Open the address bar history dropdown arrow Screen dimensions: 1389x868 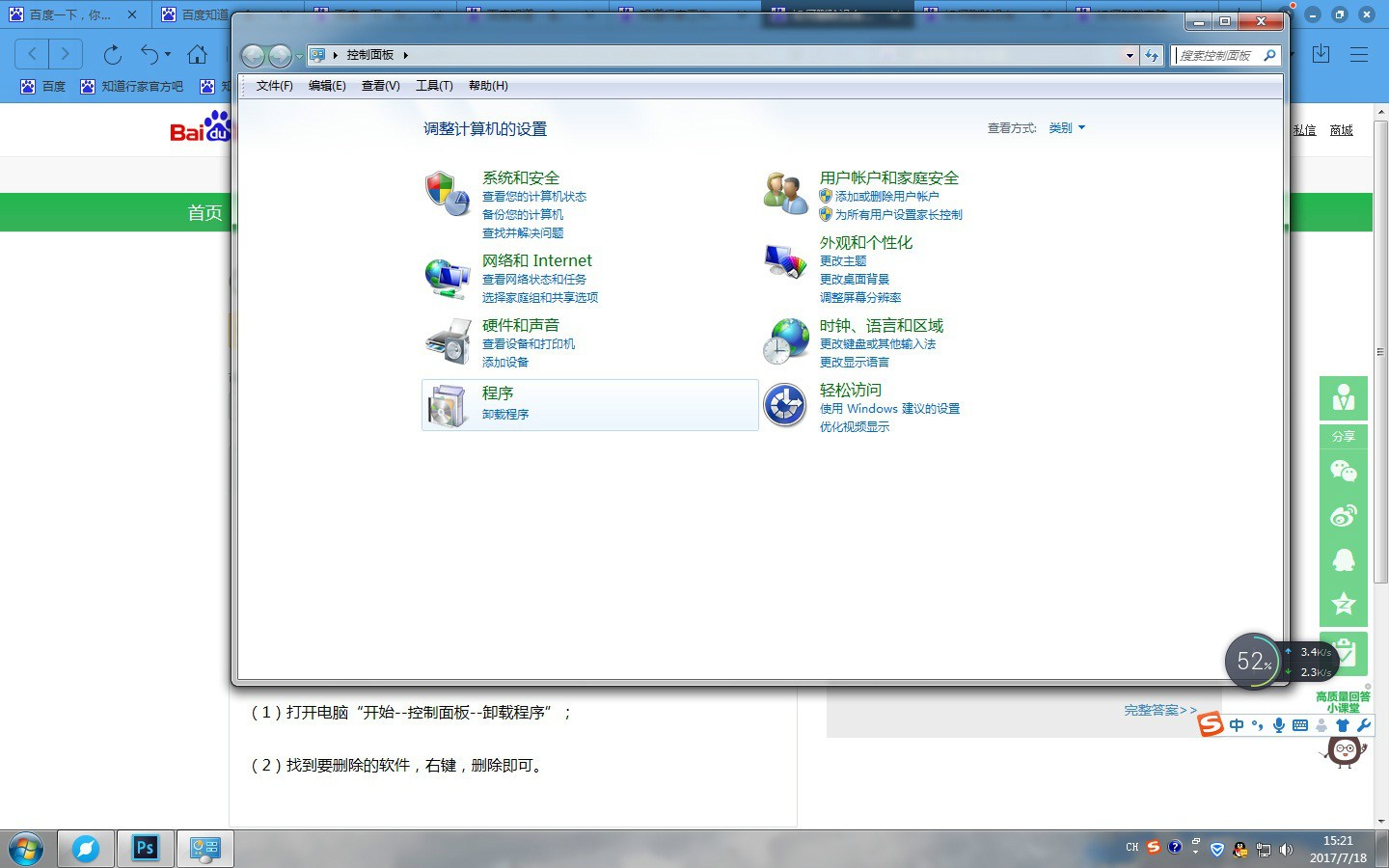[1130, 55]
